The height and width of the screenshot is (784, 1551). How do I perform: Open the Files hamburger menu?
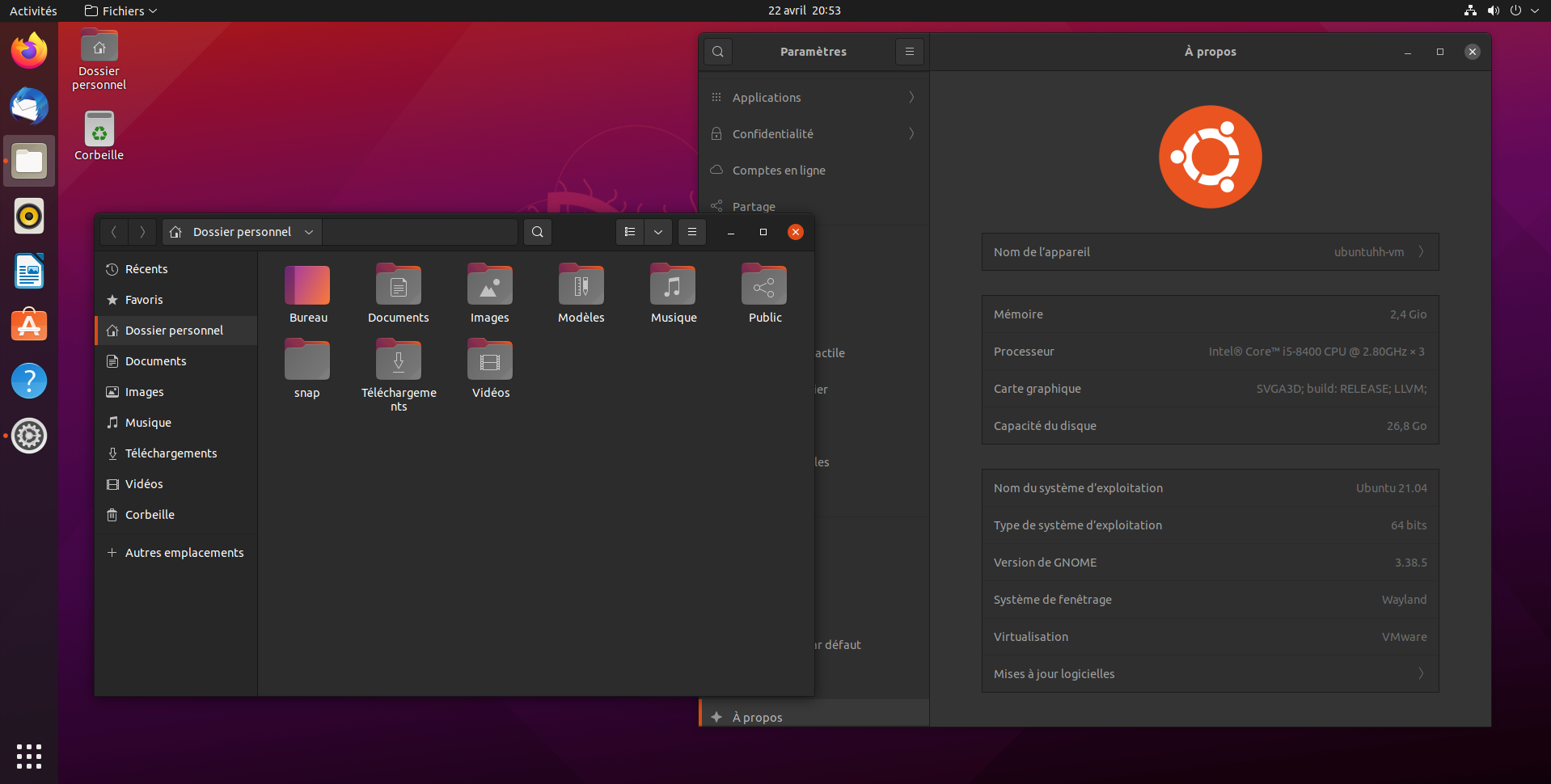pos(692,232)
